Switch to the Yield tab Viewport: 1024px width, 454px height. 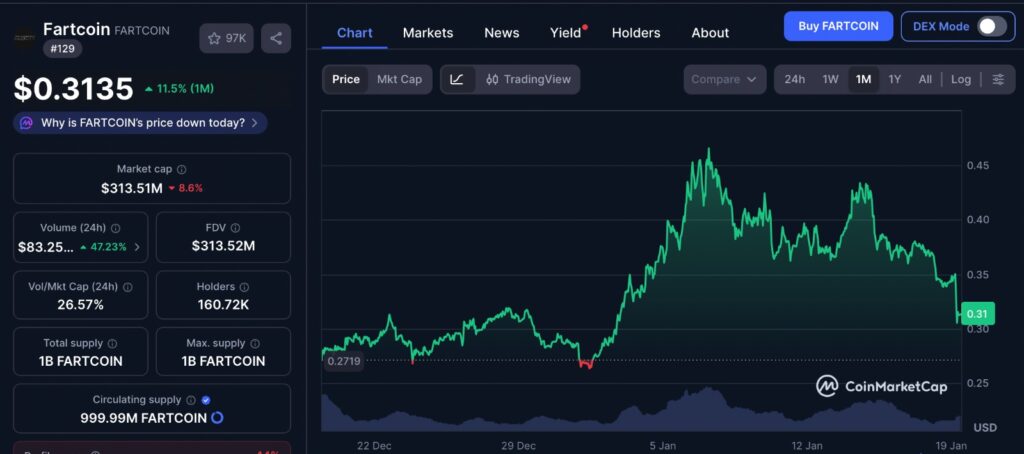pos(566,33)
